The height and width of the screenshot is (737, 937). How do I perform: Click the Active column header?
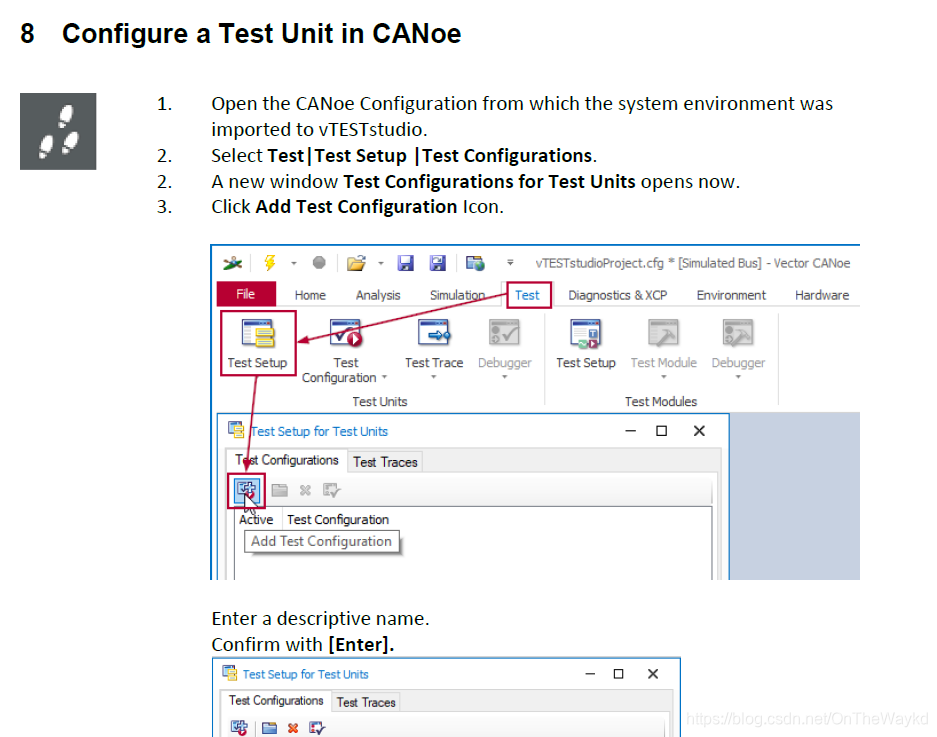256,519
